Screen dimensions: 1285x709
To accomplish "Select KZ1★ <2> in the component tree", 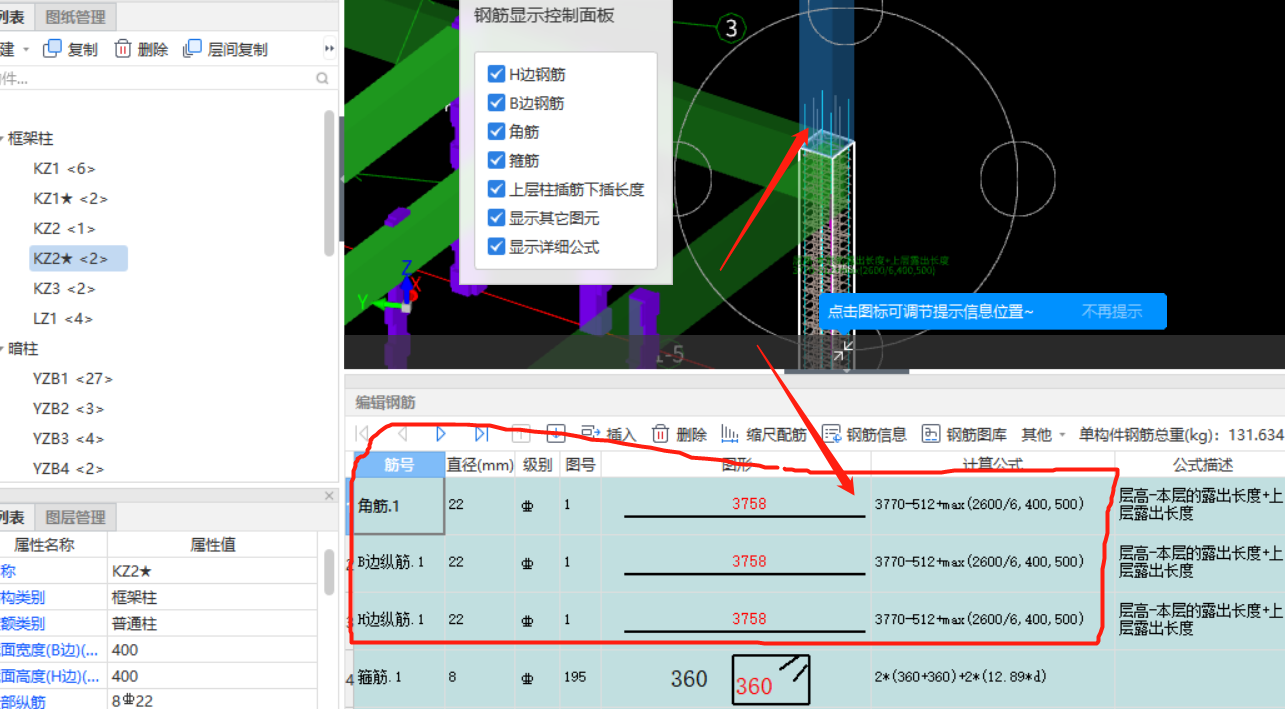I will [70, 199].
